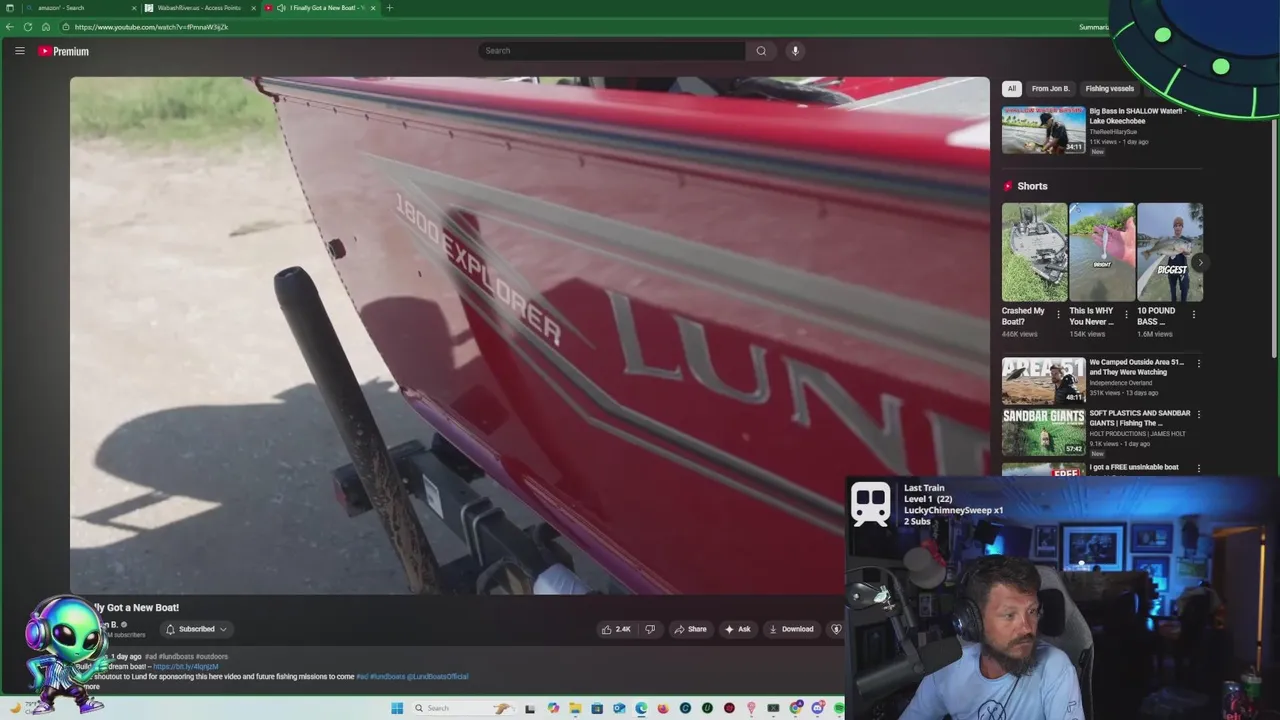Toggle notification bell on Subscribed button

pyautogui.click(x=170, y=629)
